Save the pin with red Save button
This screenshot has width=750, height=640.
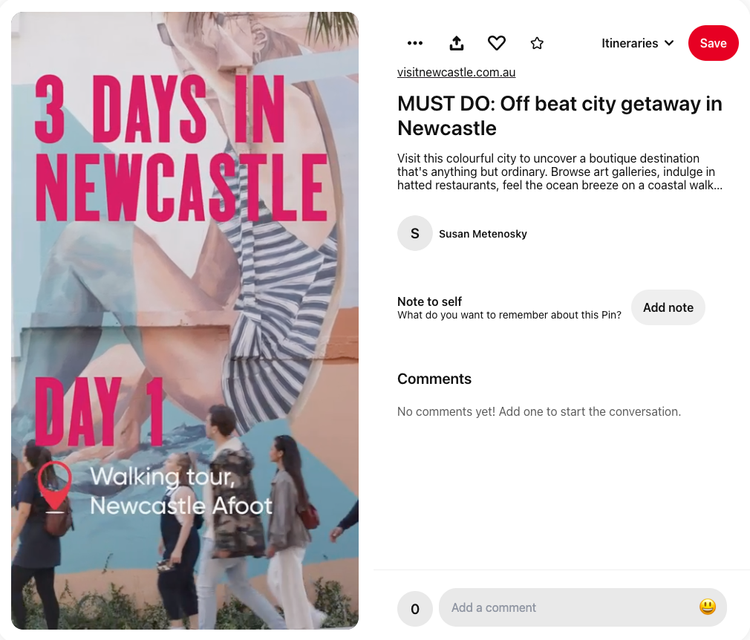pos(713,43)
